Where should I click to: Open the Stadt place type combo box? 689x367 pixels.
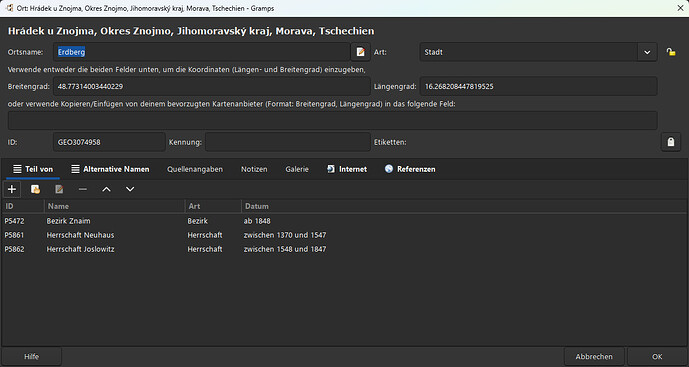point(538,52)
